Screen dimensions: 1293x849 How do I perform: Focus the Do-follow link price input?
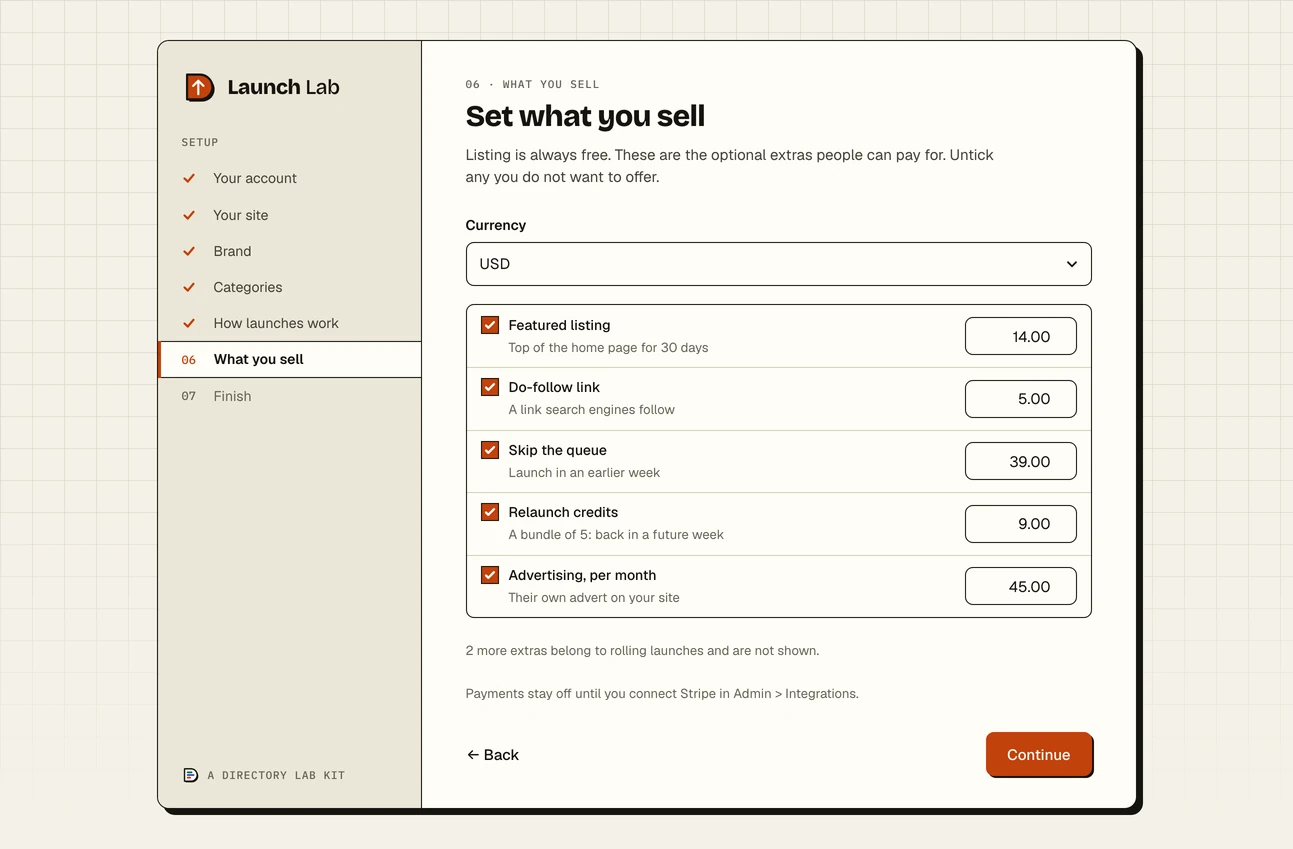tap(1021, 399)
